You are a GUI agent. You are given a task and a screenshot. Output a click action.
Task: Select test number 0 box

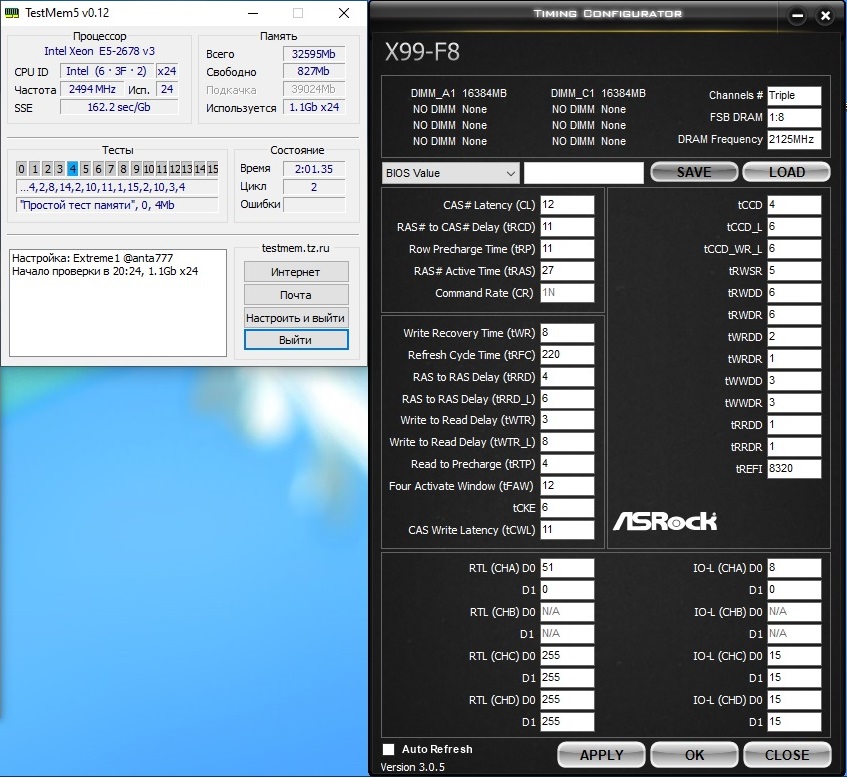(x=21, y=169)
